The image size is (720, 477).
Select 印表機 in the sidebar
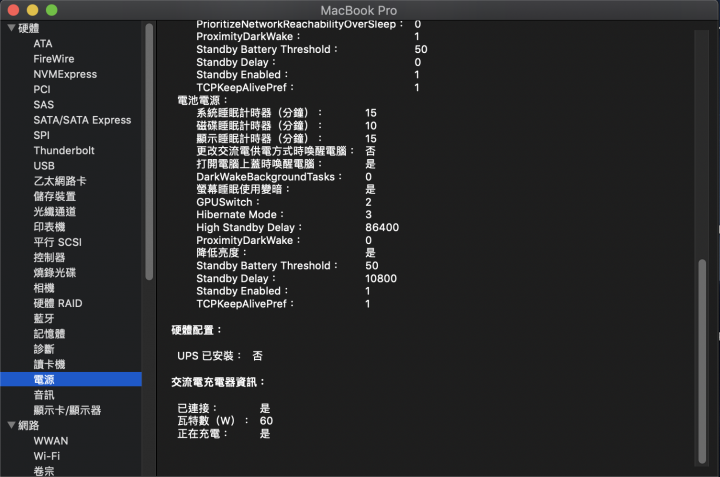click(49, 227)
